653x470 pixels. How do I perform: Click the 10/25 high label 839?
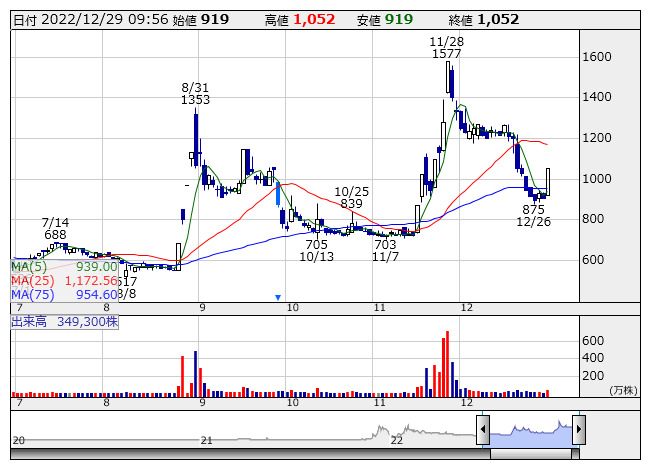pos(351,204)
